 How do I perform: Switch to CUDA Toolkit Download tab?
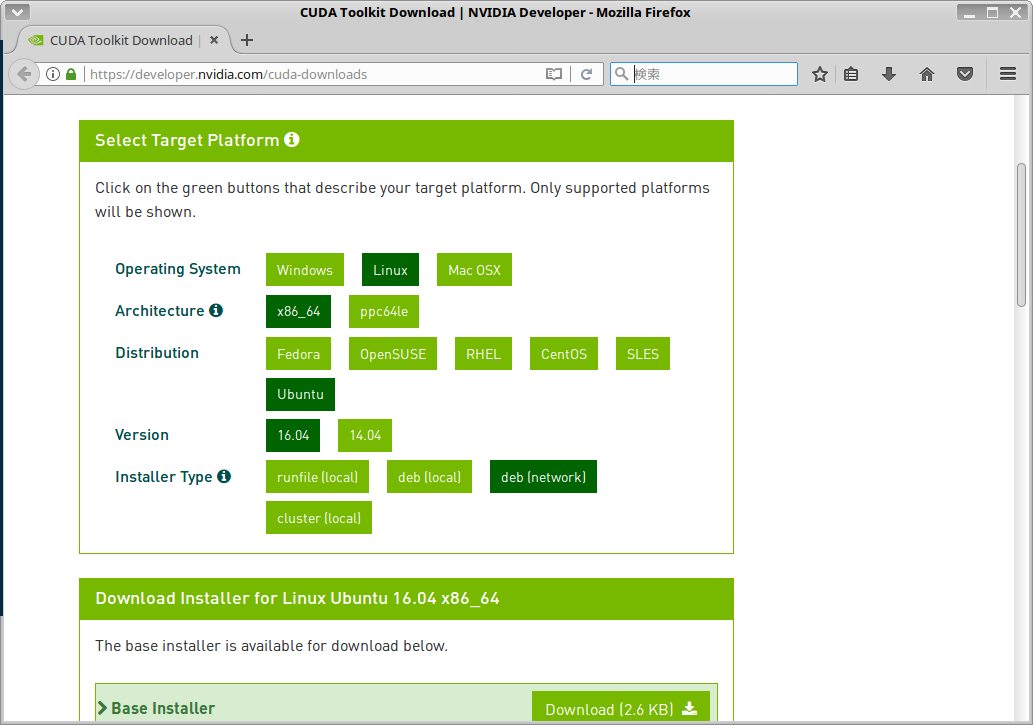(x=120, y=41)
